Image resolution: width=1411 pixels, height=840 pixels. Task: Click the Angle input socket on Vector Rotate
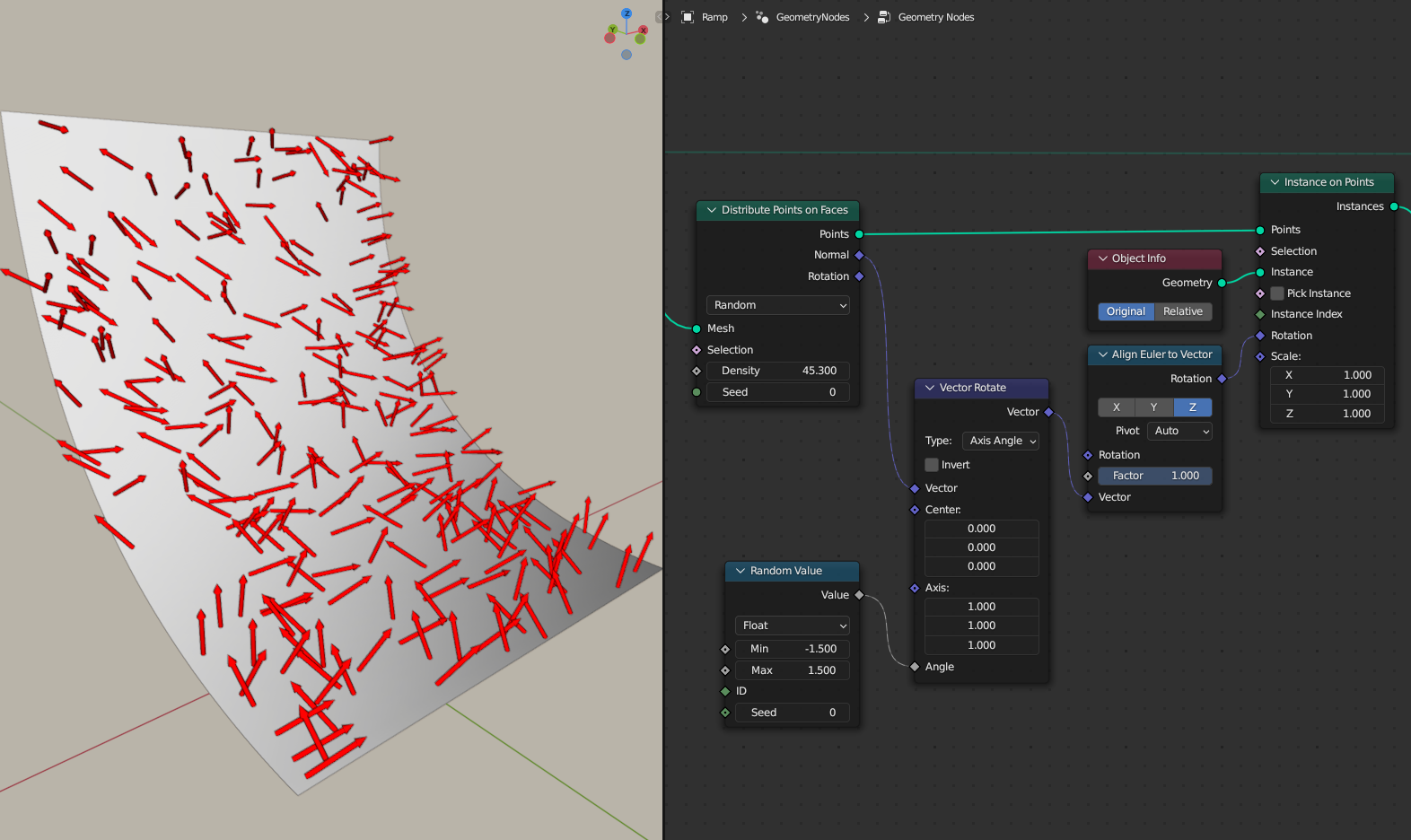pyautogui.click(x=915, y=667)
